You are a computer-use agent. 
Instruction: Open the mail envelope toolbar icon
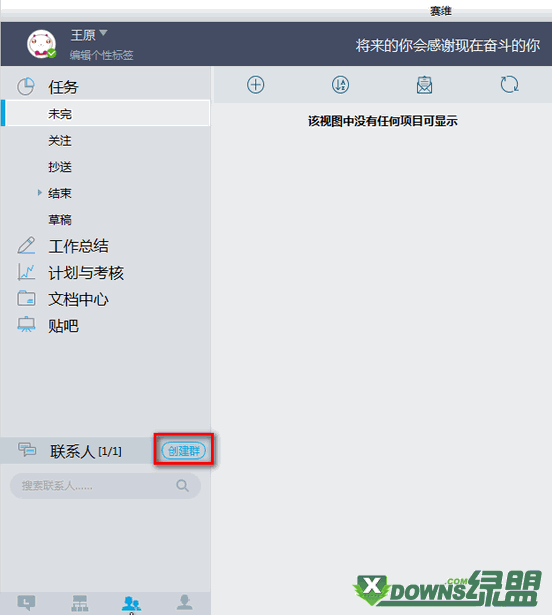pyautogui.click(x=424, y=85)
